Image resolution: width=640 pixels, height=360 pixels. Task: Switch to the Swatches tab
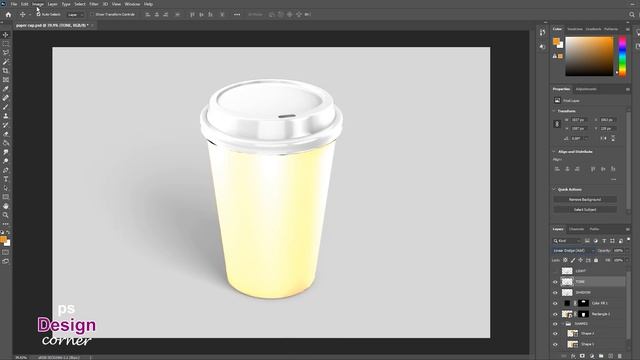tap(575, 29)
